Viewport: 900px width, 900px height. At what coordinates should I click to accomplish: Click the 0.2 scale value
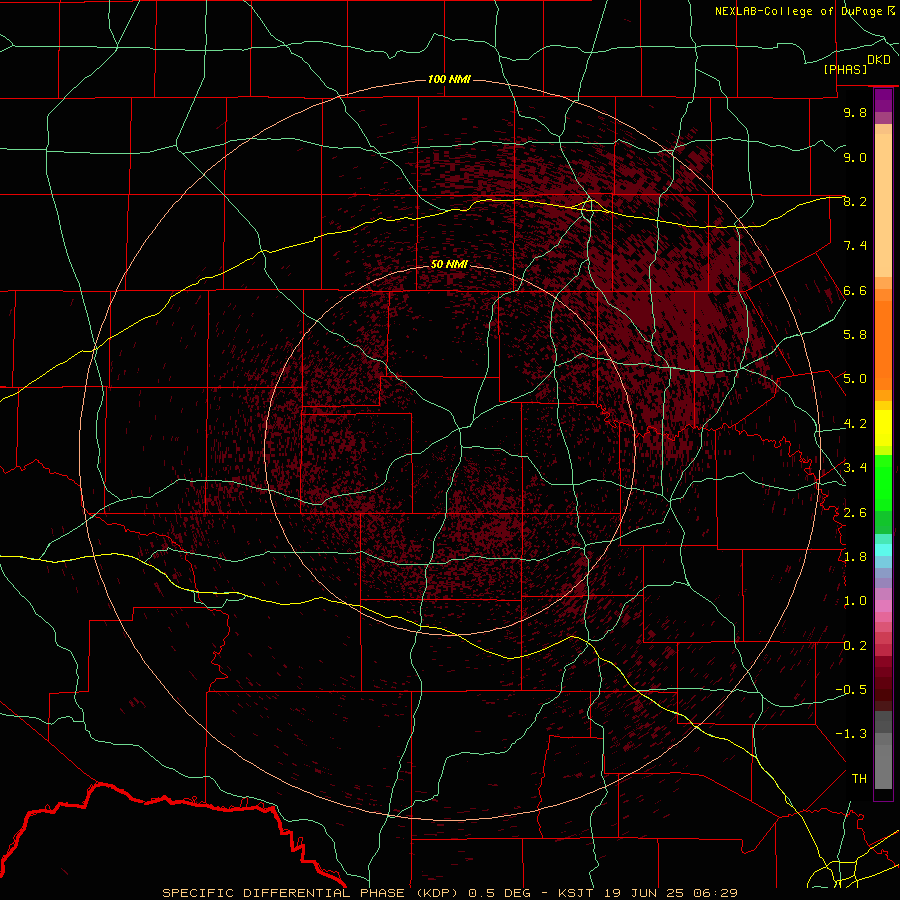(x=855, y=646)
